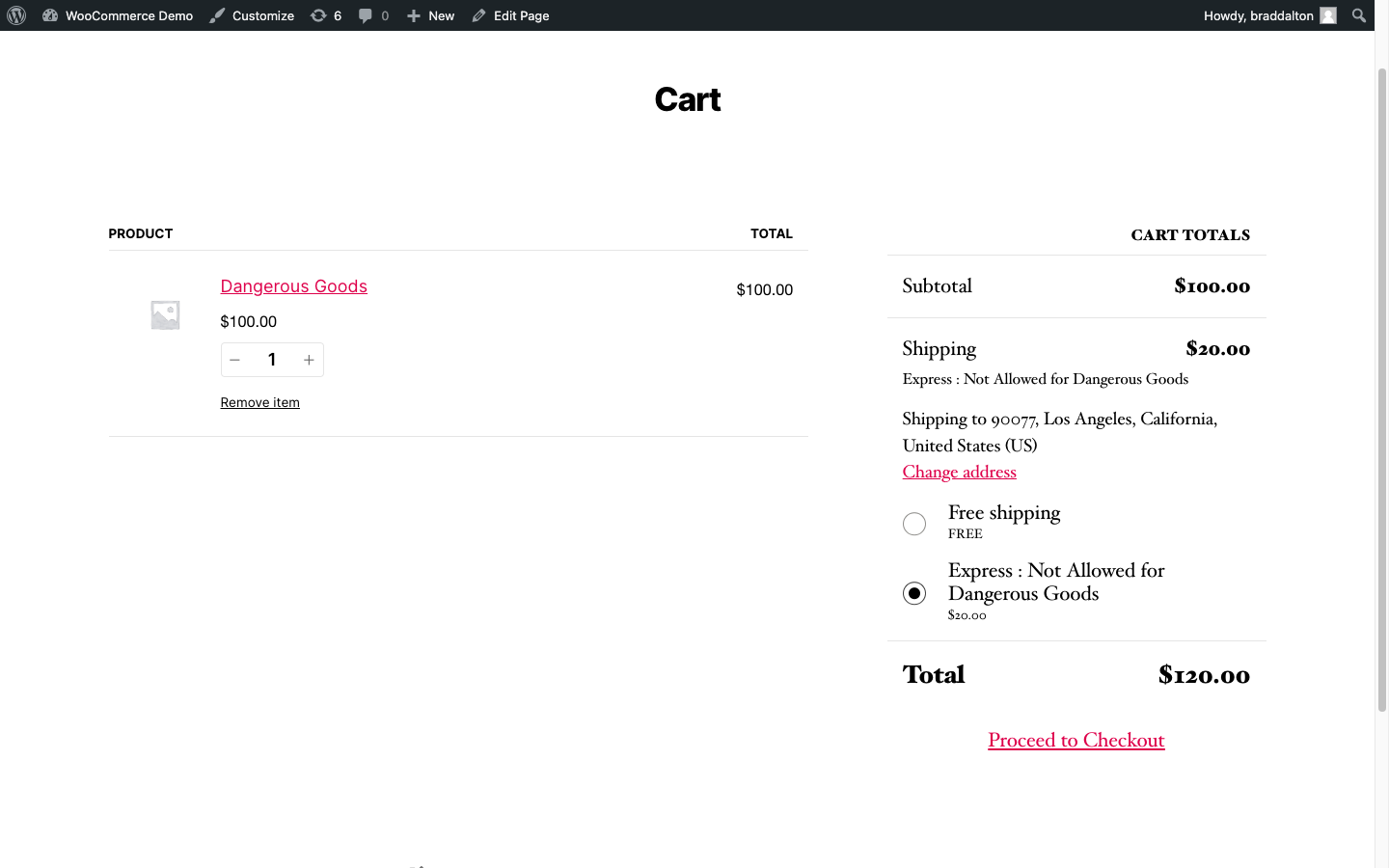Expand the Change address form
Screen dimensions: 1389x868
[x=959, y=472]
